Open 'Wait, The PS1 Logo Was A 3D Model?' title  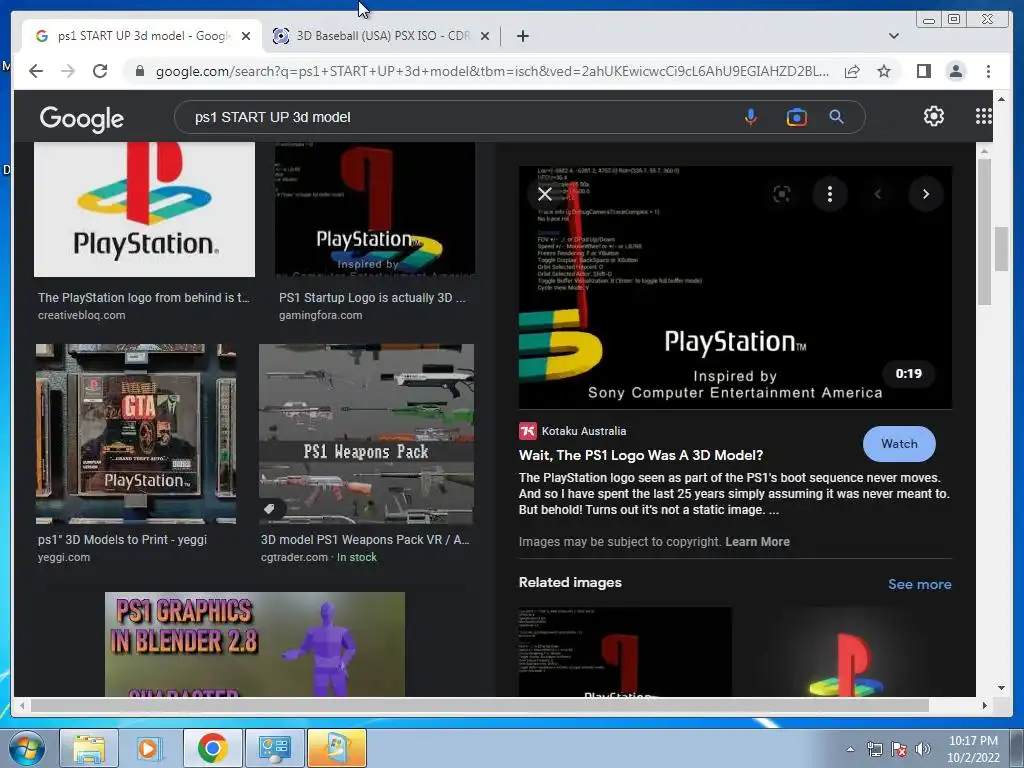[641, 455]
